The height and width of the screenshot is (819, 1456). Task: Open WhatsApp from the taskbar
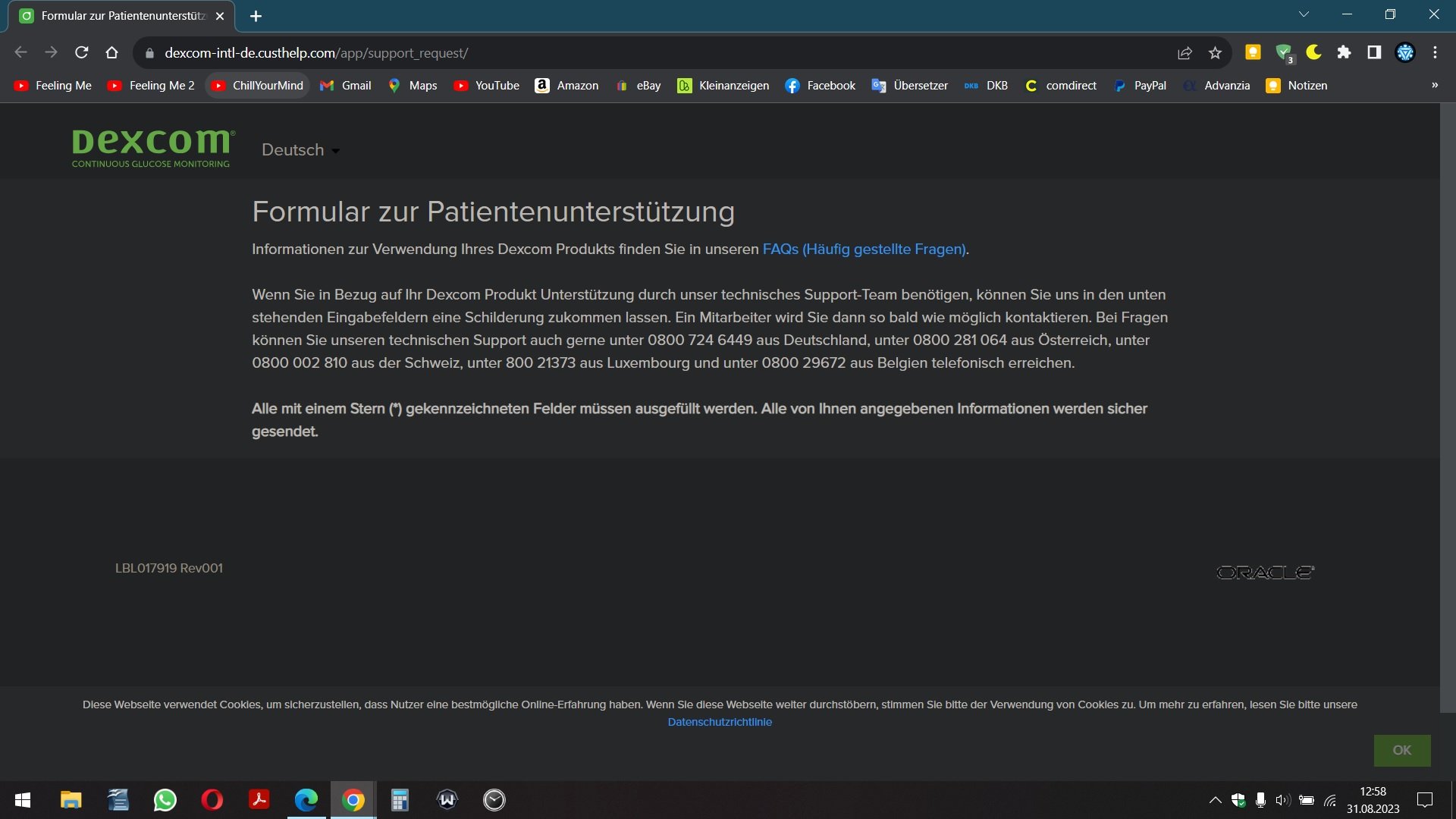pos(165,800)
